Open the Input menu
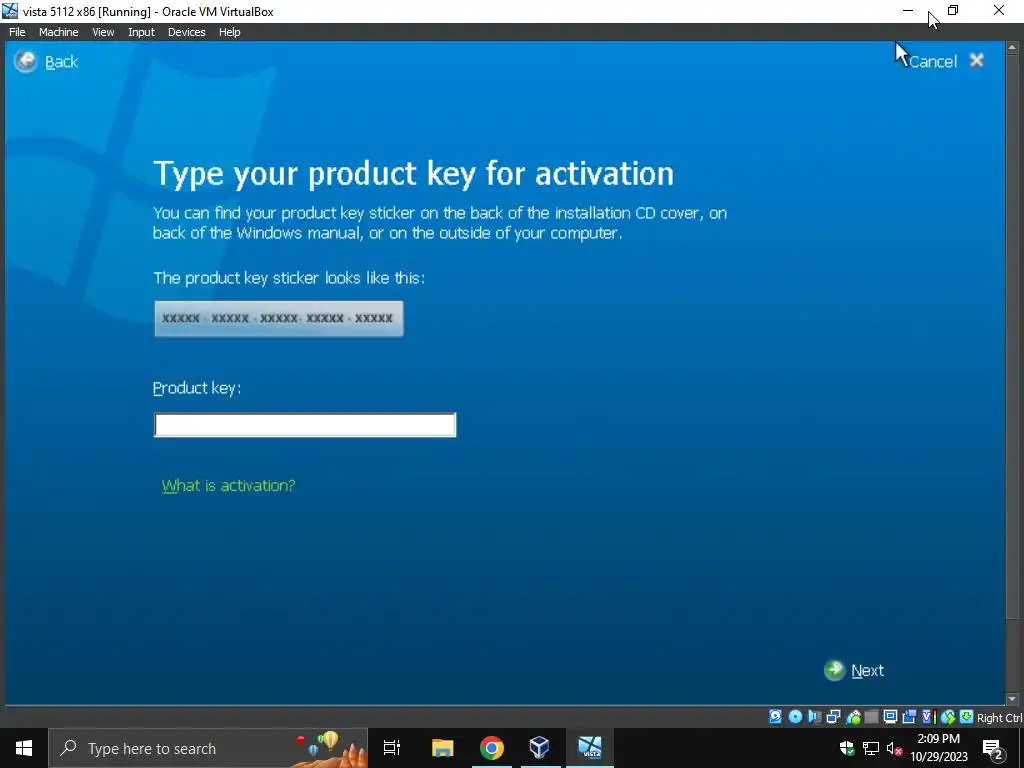The image size is (1024, 768). click(x=141, y=32)
